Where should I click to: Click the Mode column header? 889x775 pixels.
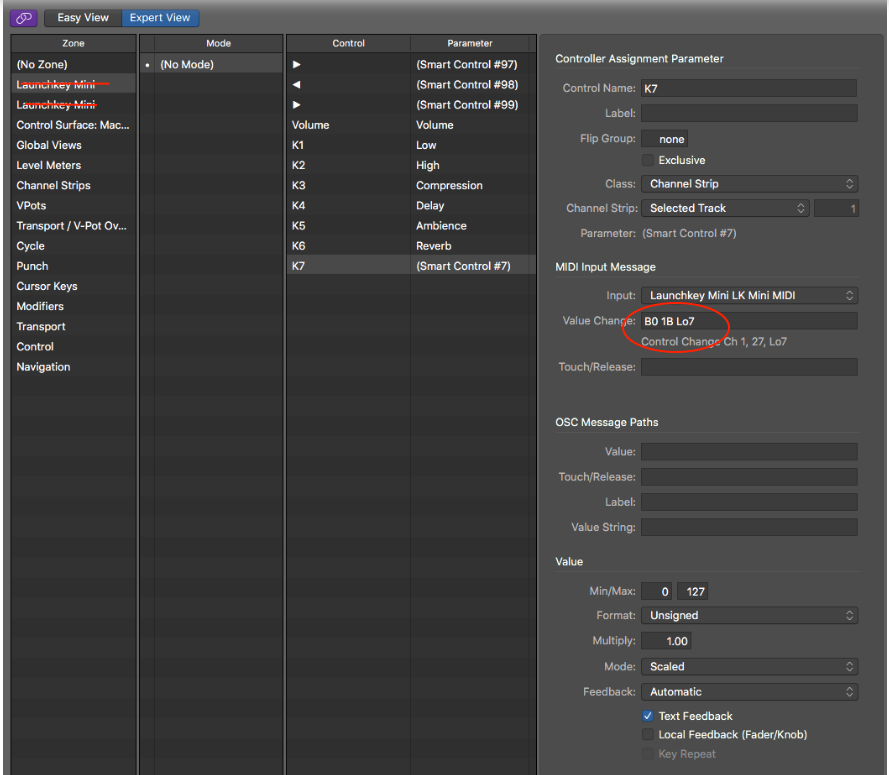tap(218, 43)
